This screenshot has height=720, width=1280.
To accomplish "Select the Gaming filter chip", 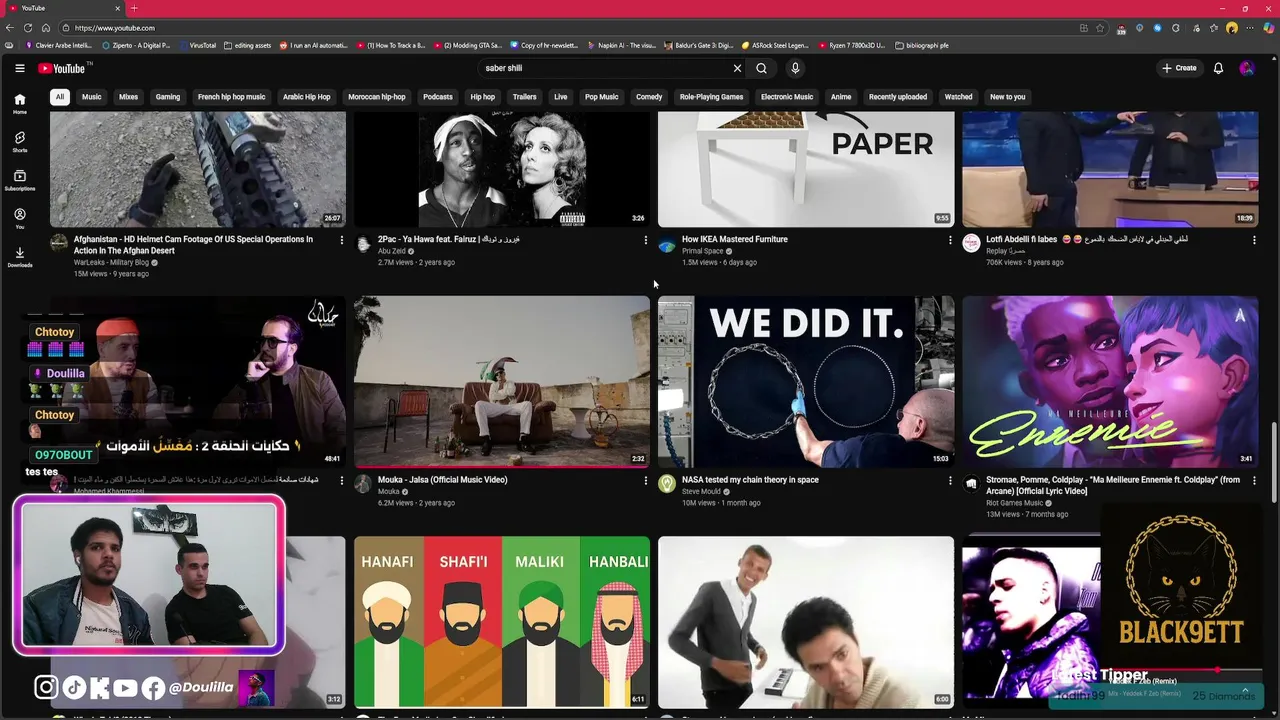I will tap(168, 97).
